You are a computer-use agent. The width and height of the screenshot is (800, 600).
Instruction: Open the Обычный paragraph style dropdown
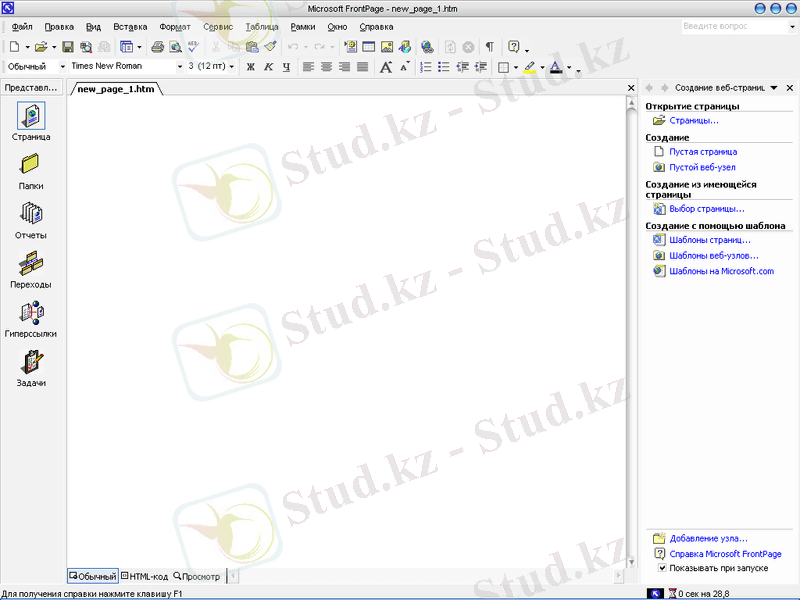[x=62, y=67]
